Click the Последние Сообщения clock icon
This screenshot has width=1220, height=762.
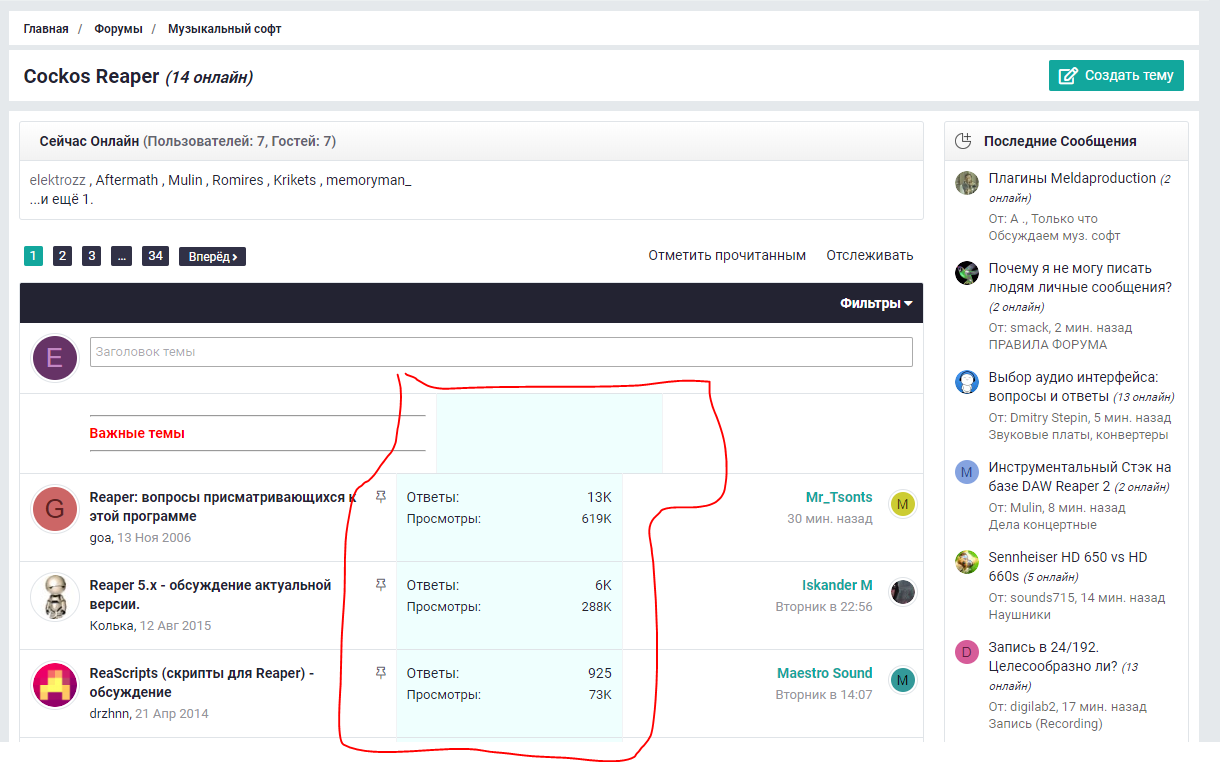pyautogui.click(x=964, y=141)
